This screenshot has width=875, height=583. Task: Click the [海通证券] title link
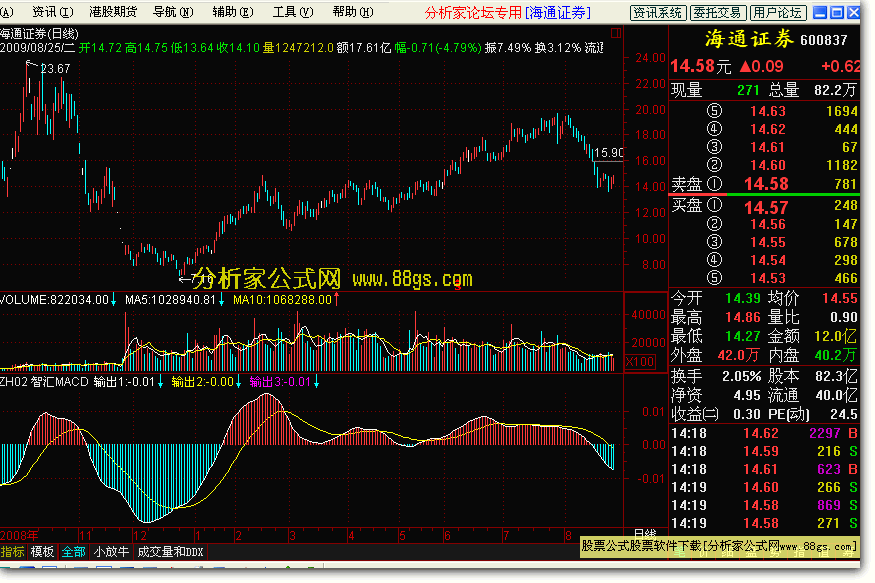pos(557,13)
